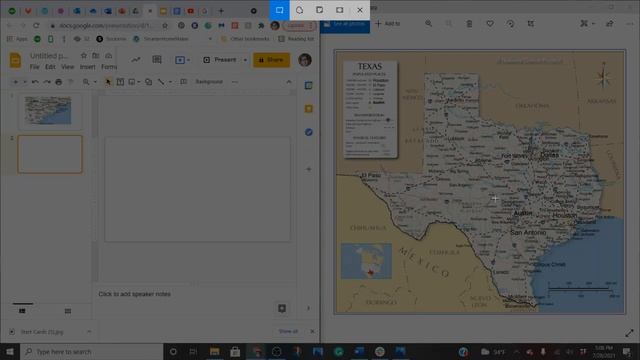The height and width of the screenshot is (360, 640).
Task: Click Zoom in icon in Photos app
Action: (429, 24)
